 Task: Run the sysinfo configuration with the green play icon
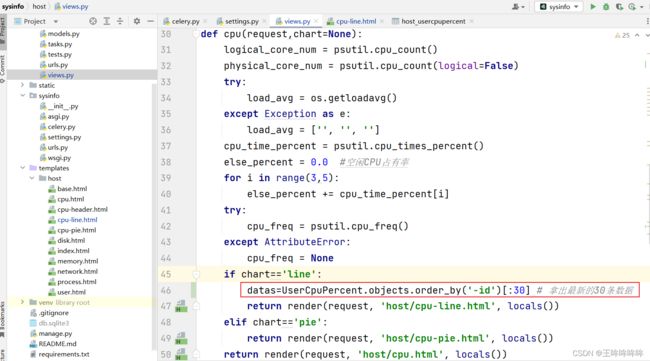pos(593,7)
